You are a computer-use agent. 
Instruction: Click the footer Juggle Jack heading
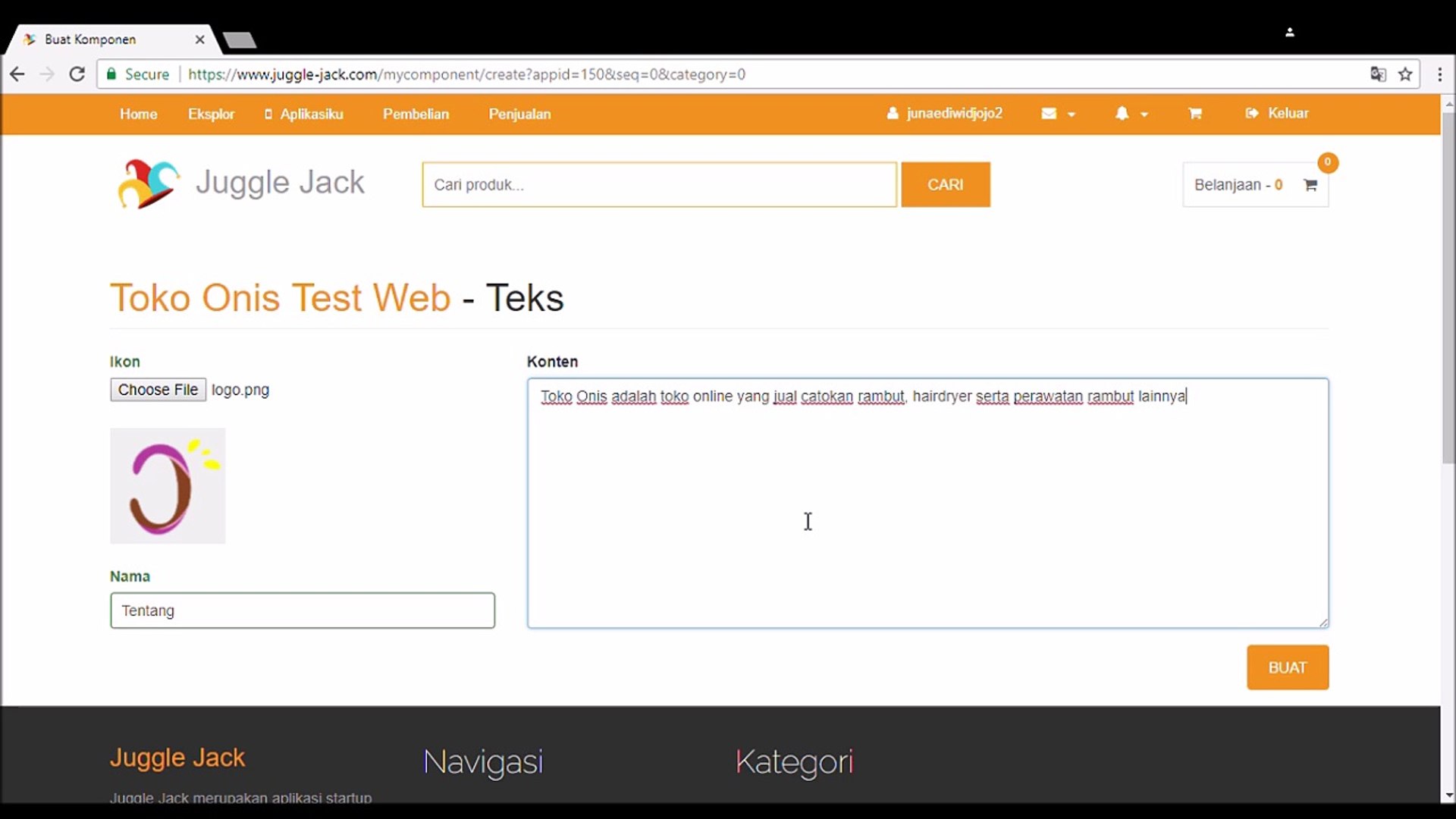click(177, 758)
